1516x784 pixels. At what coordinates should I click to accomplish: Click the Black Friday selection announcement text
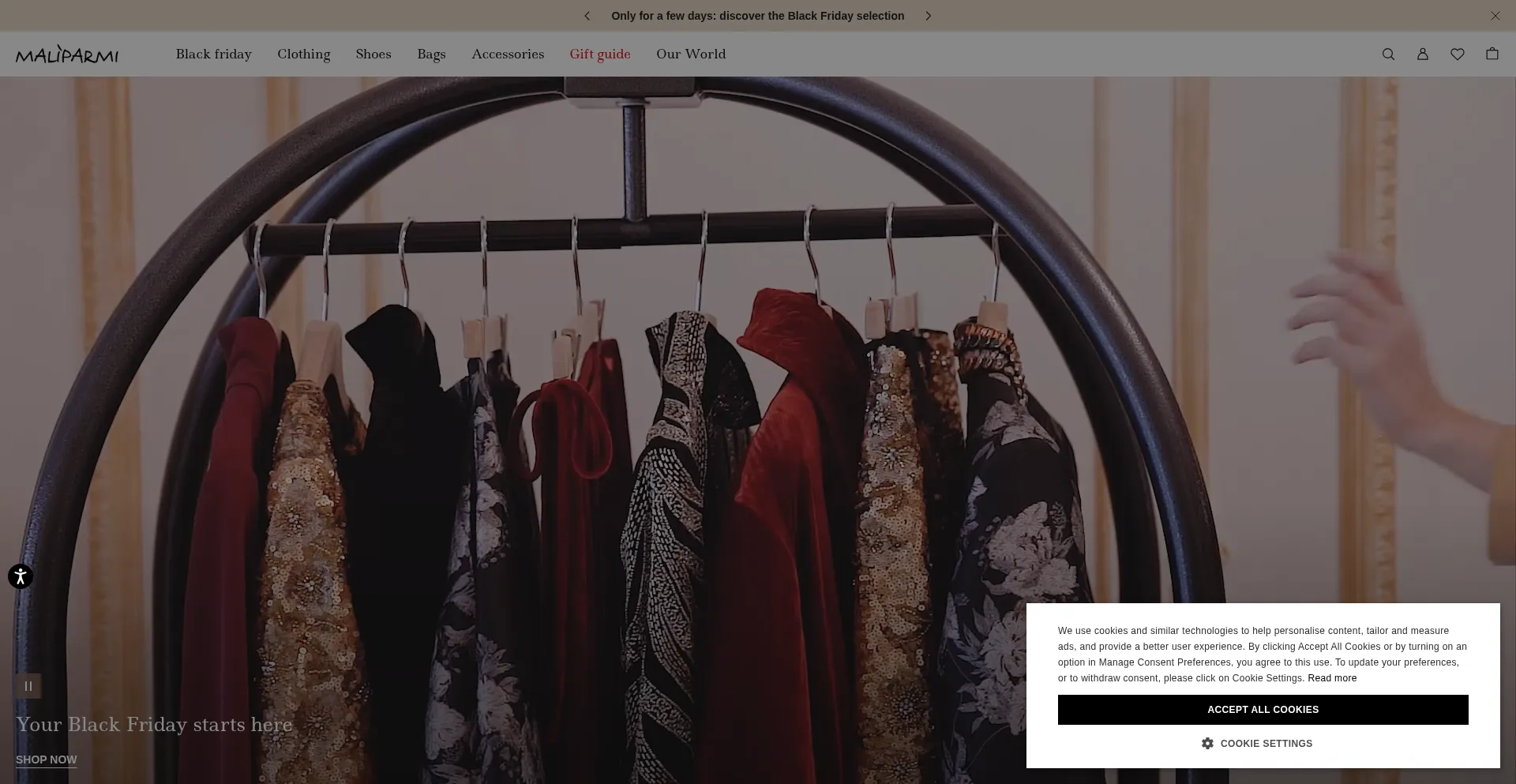tap(758, 16)
